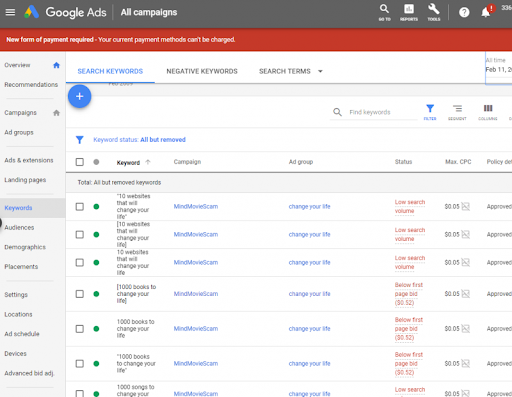Open the Help question mark icon
Image resolution: width=512 pixels, height=397 pixels.
(x=464, y=12)
